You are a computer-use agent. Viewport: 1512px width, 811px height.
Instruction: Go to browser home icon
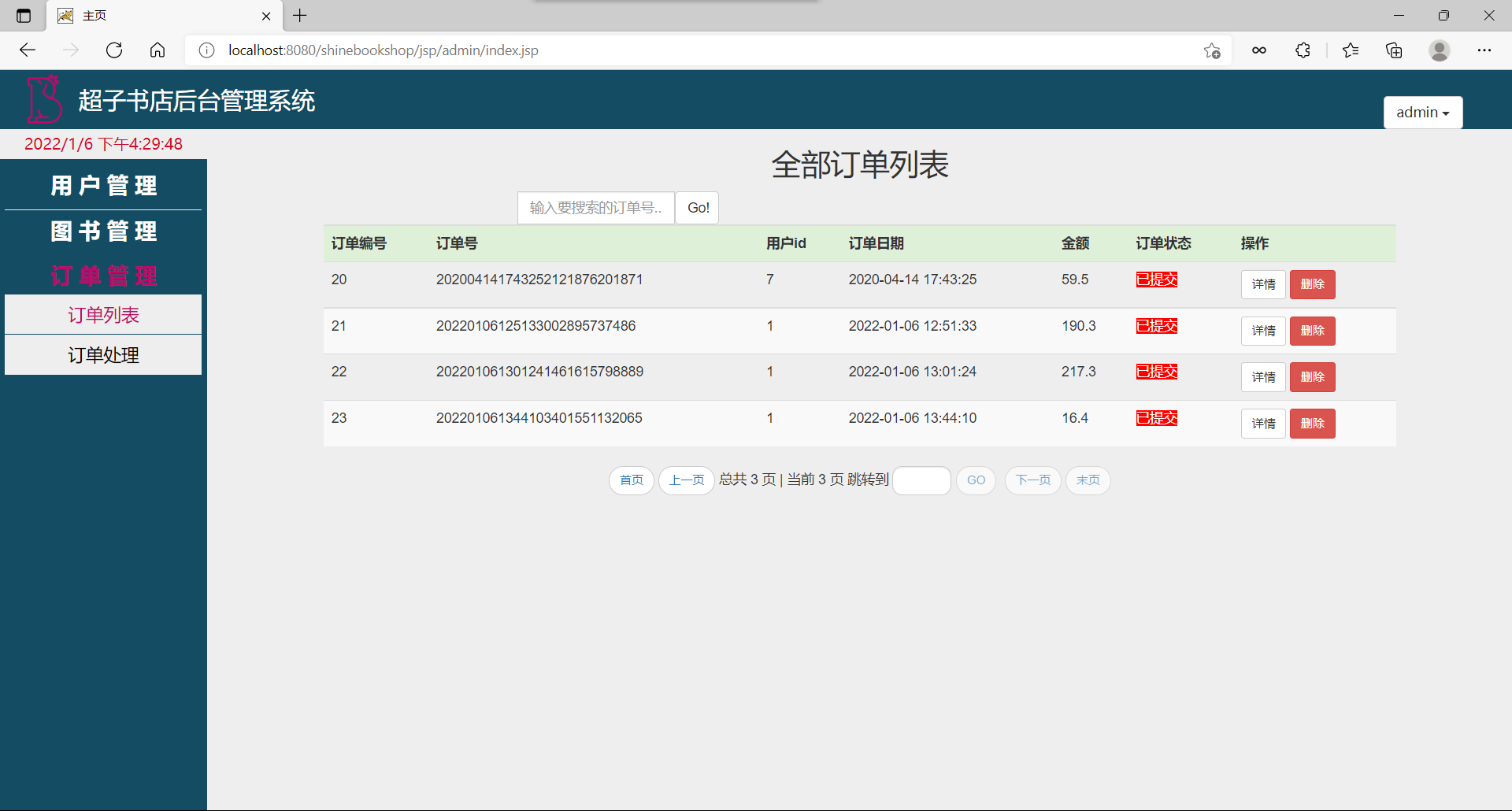coord(157,50)
